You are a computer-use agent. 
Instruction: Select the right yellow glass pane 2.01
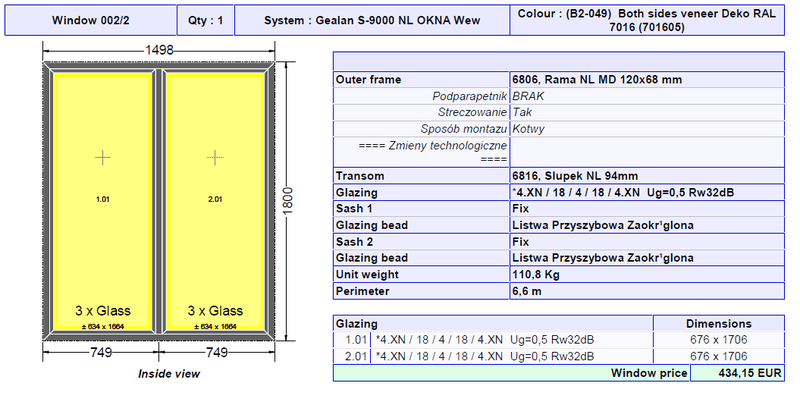tap(215, 200)
